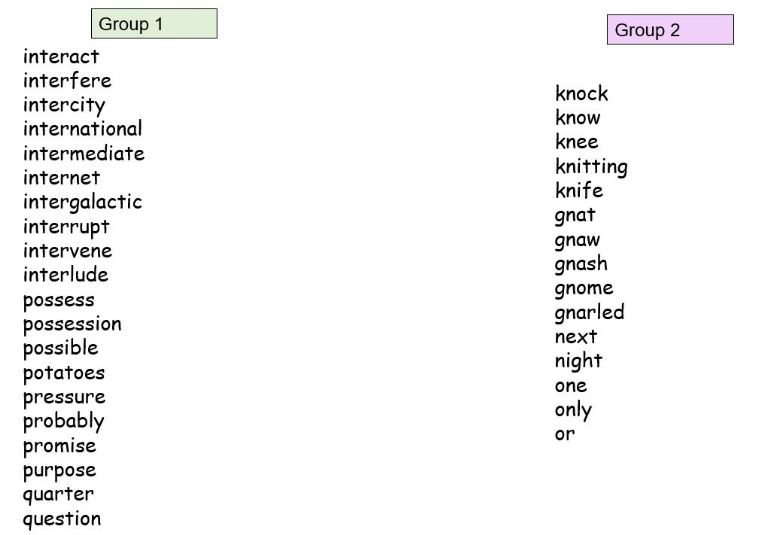
Task: Select the word "night"
Action: tap(578, 361)
